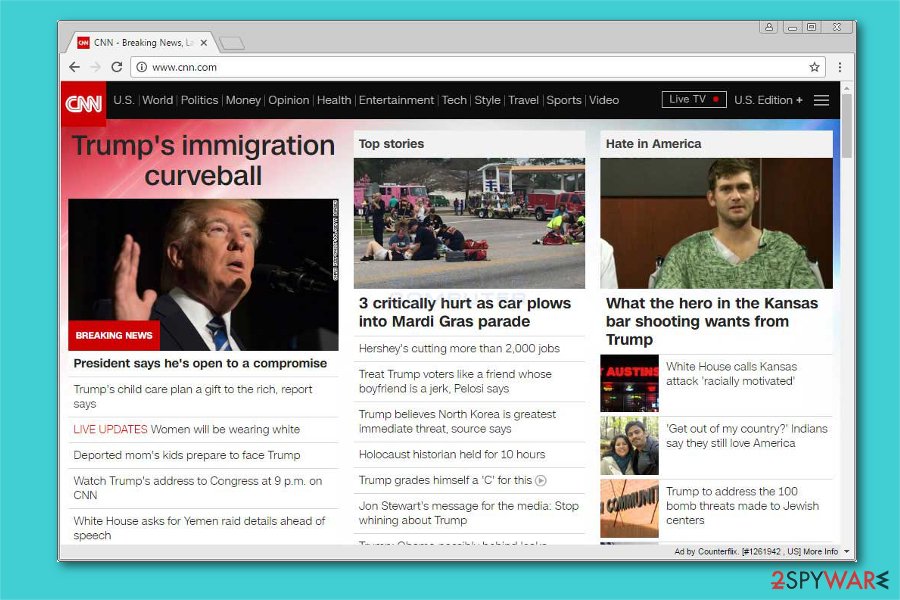
Task: Open Watch Trump's address to Congress link
Action: coord(197,488)
